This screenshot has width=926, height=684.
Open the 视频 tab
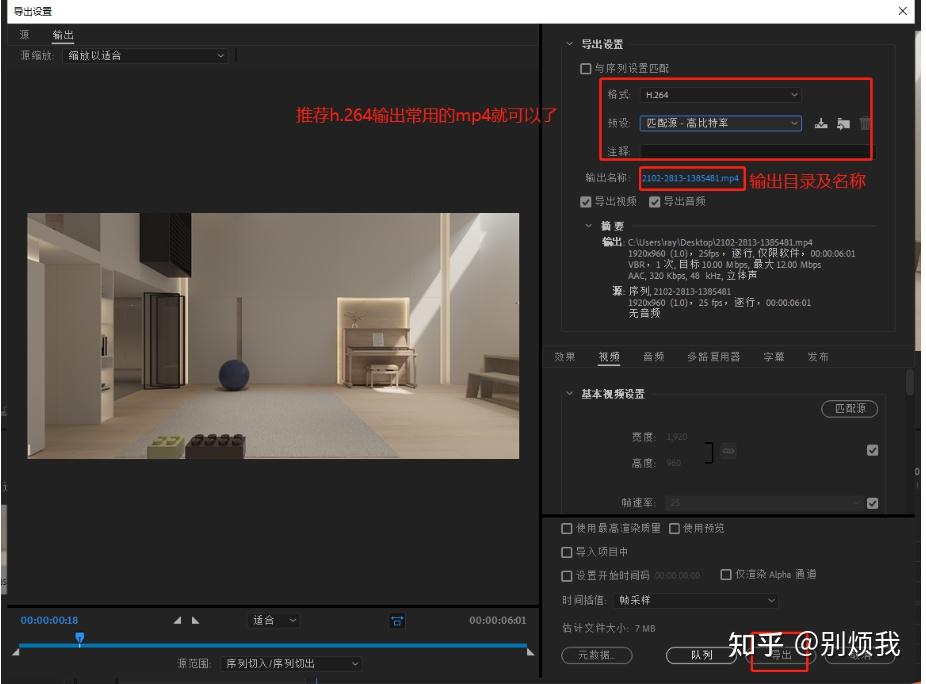609,357
